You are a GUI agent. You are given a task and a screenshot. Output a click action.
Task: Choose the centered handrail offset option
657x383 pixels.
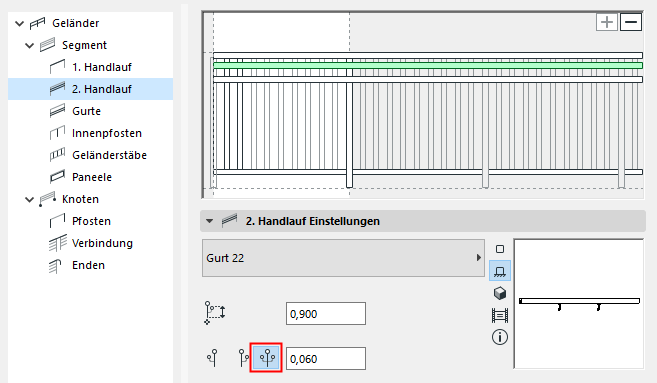pyautogui.click(x=213, y=358)
